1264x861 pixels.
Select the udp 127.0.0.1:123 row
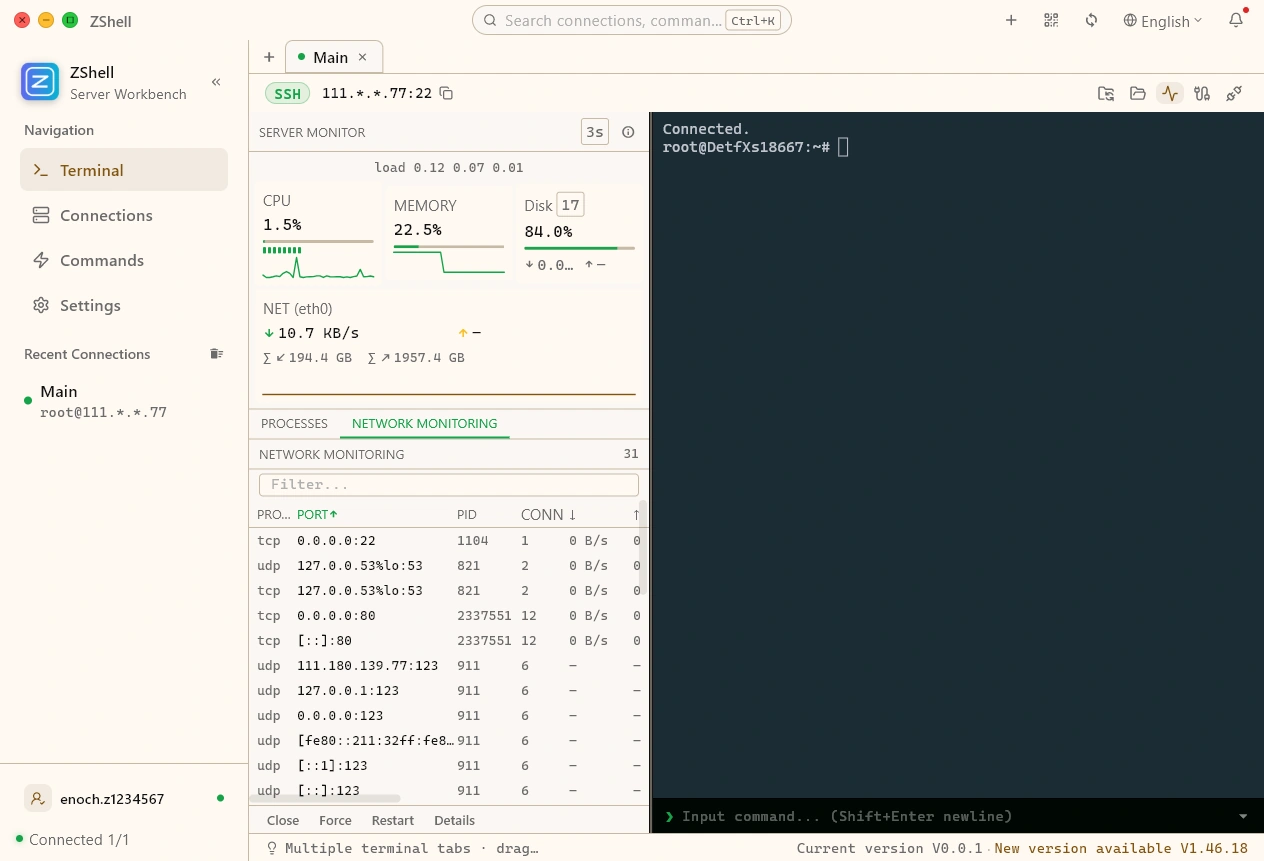(x=445, y=691)
